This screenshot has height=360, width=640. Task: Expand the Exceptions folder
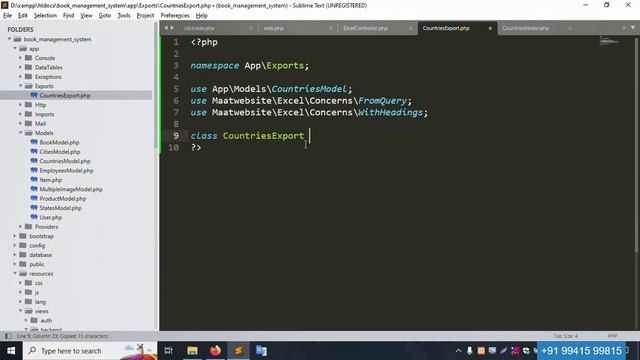pyautogui.click(x=20, y=77)
